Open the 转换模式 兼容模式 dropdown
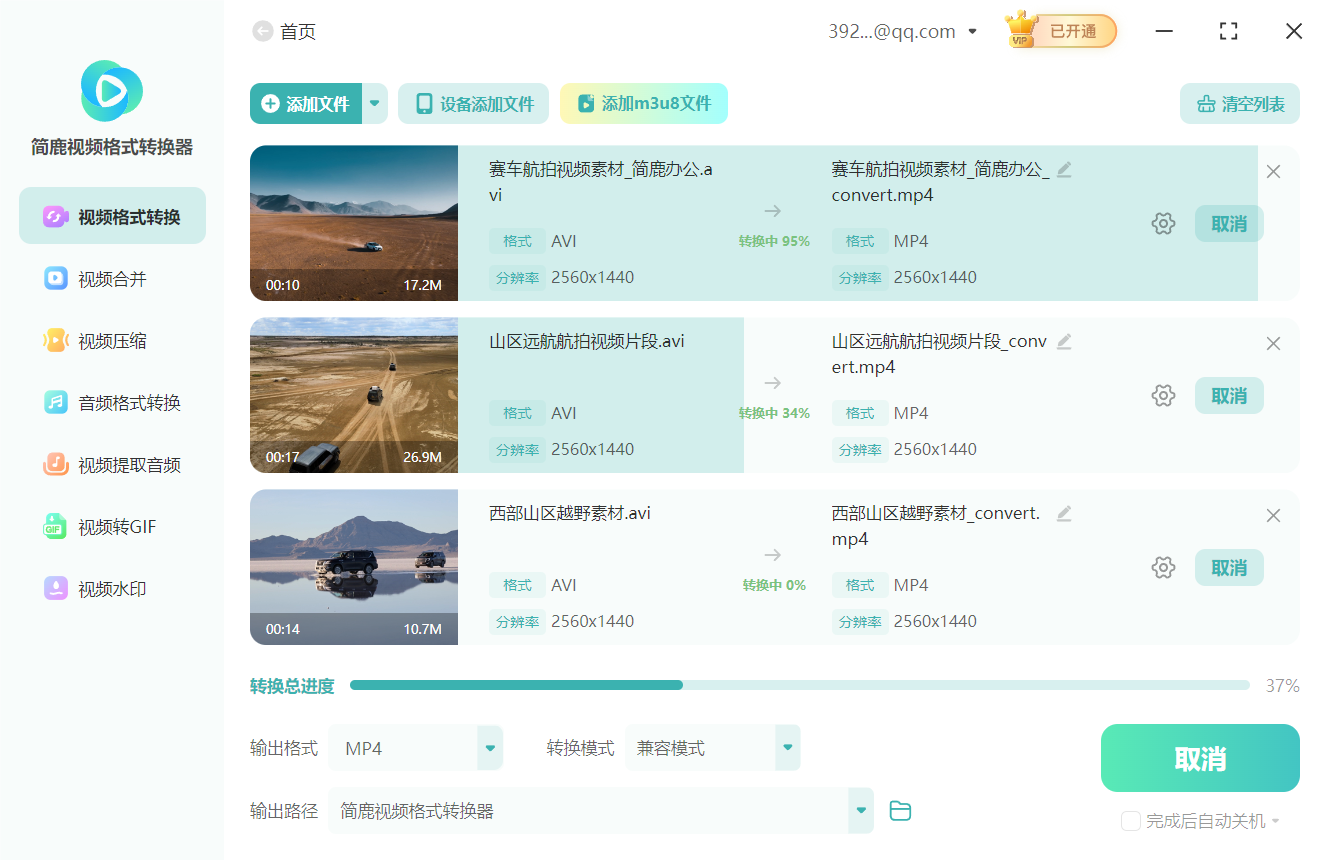 [787, 747]
